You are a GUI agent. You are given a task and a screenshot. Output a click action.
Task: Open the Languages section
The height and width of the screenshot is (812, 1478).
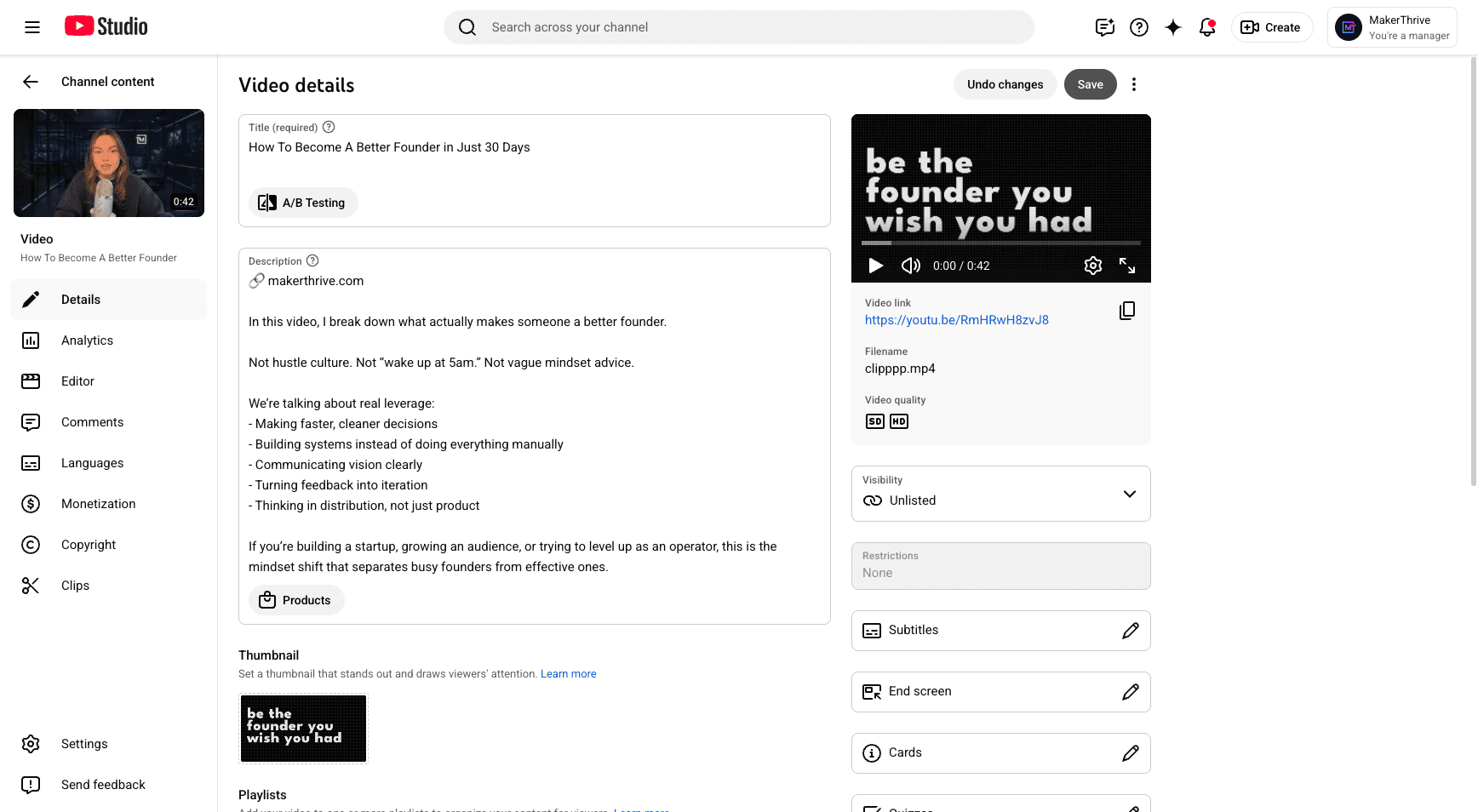(x=109, y=463)
